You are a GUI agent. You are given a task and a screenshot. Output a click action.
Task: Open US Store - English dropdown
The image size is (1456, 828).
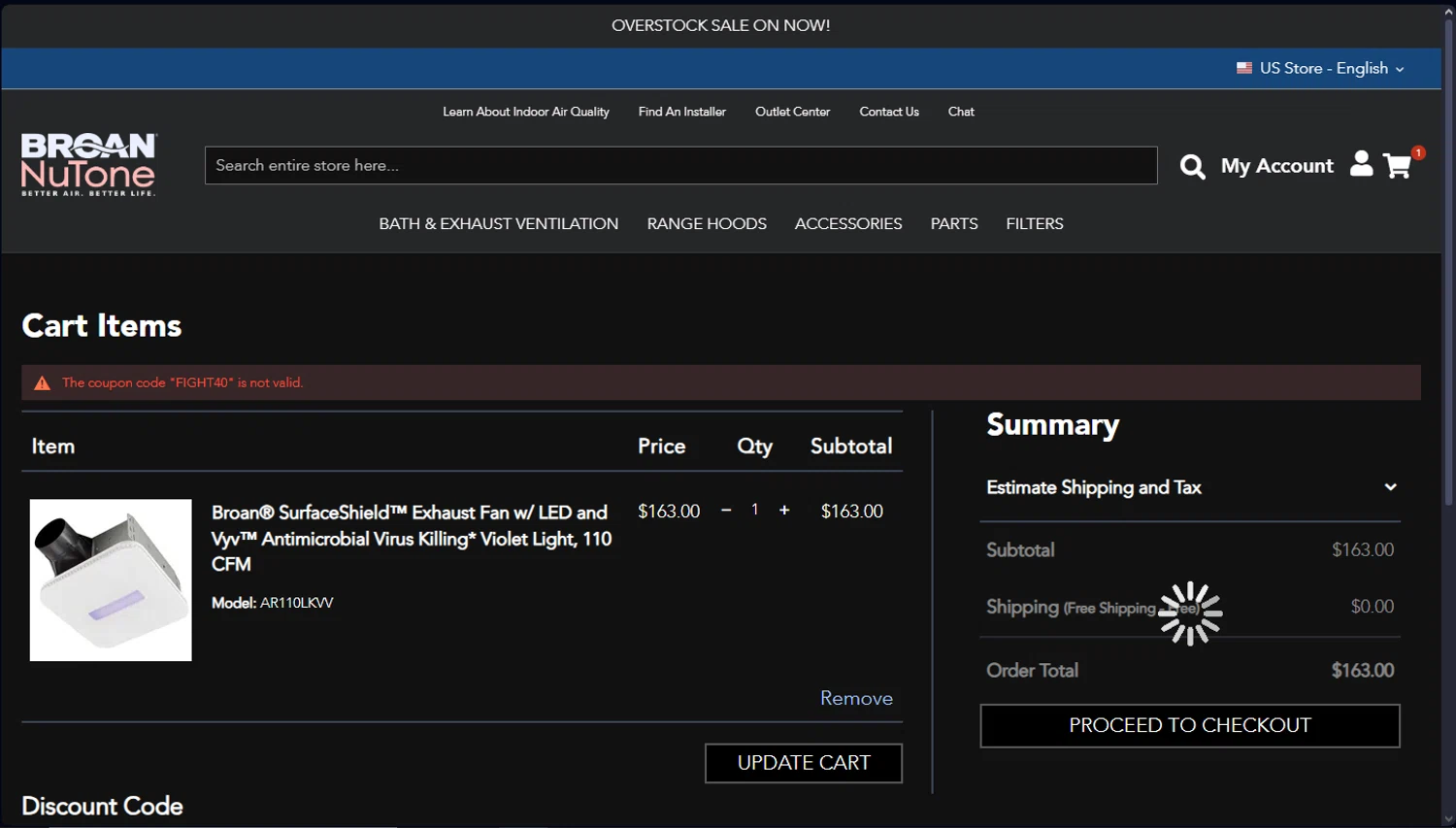coord(1321,68)
